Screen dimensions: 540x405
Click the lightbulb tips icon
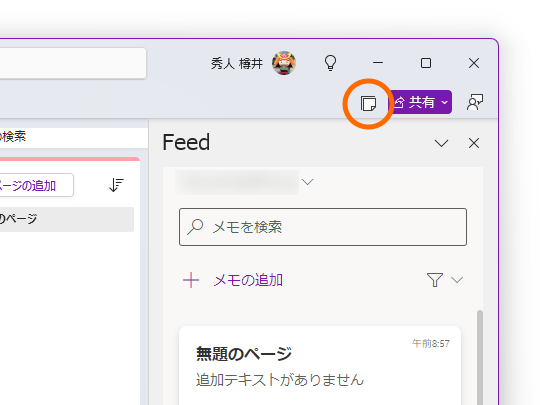(x=330, y=63)
